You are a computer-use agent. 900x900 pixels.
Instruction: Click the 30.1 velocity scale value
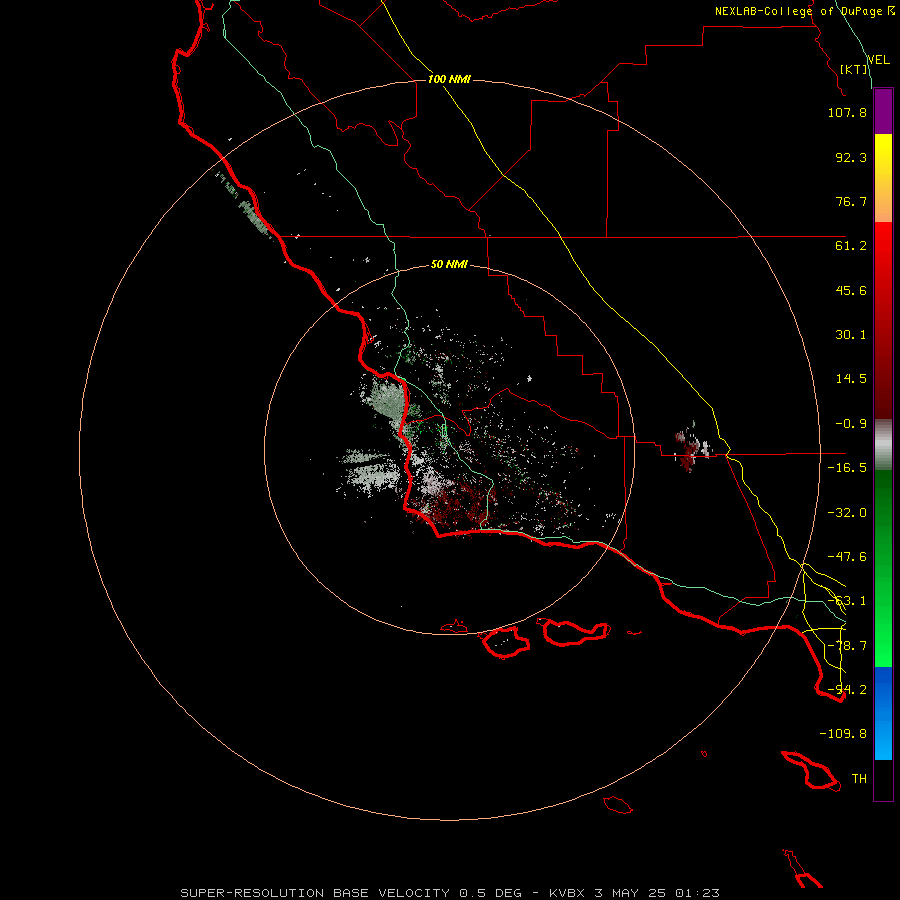click(x=851, y=335)
